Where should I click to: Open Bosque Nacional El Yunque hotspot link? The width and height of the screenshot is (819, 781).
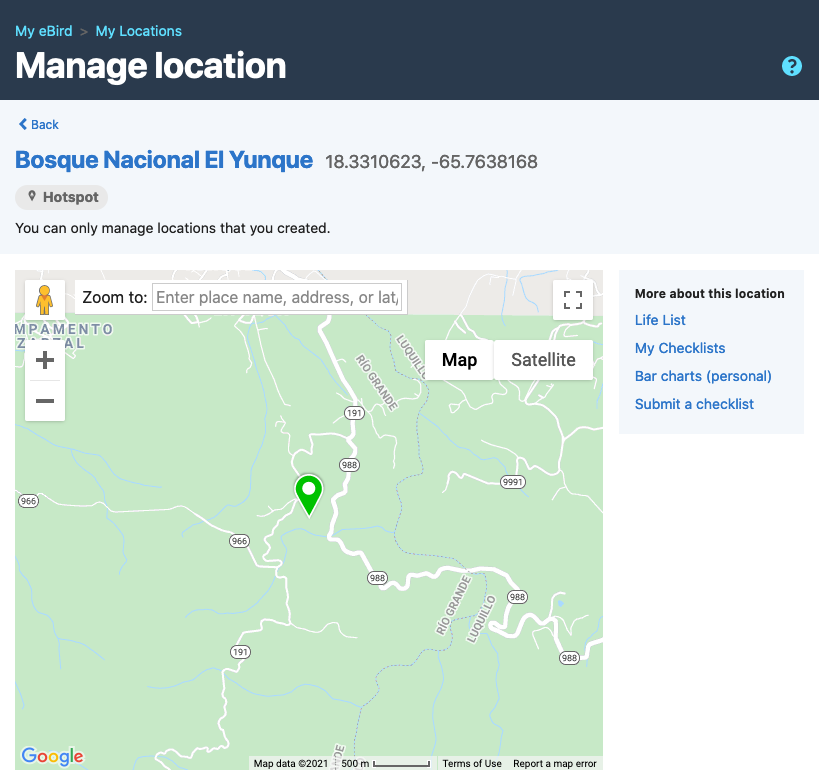[x=164, y=160]
